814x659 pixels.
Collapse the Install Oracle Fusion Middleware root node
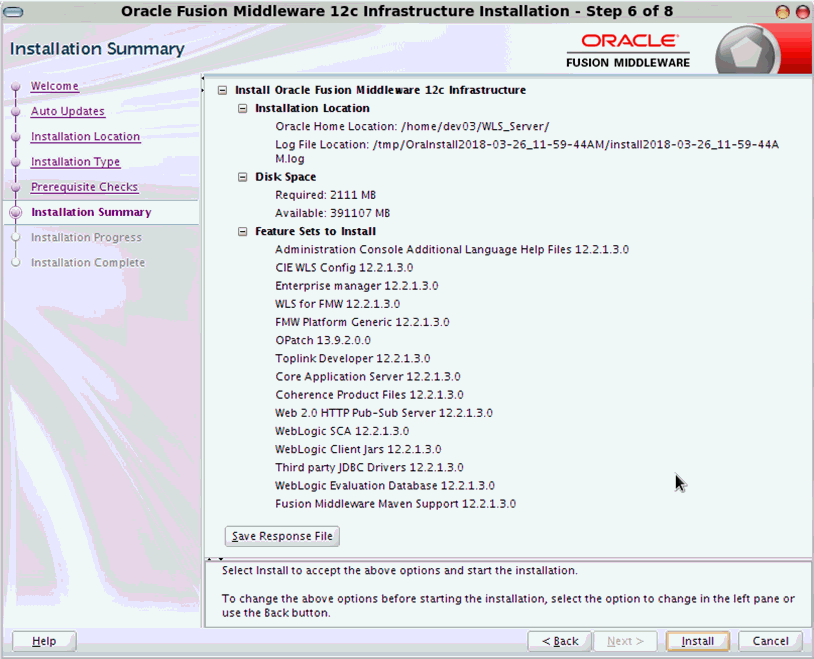(x=222, y=90)
